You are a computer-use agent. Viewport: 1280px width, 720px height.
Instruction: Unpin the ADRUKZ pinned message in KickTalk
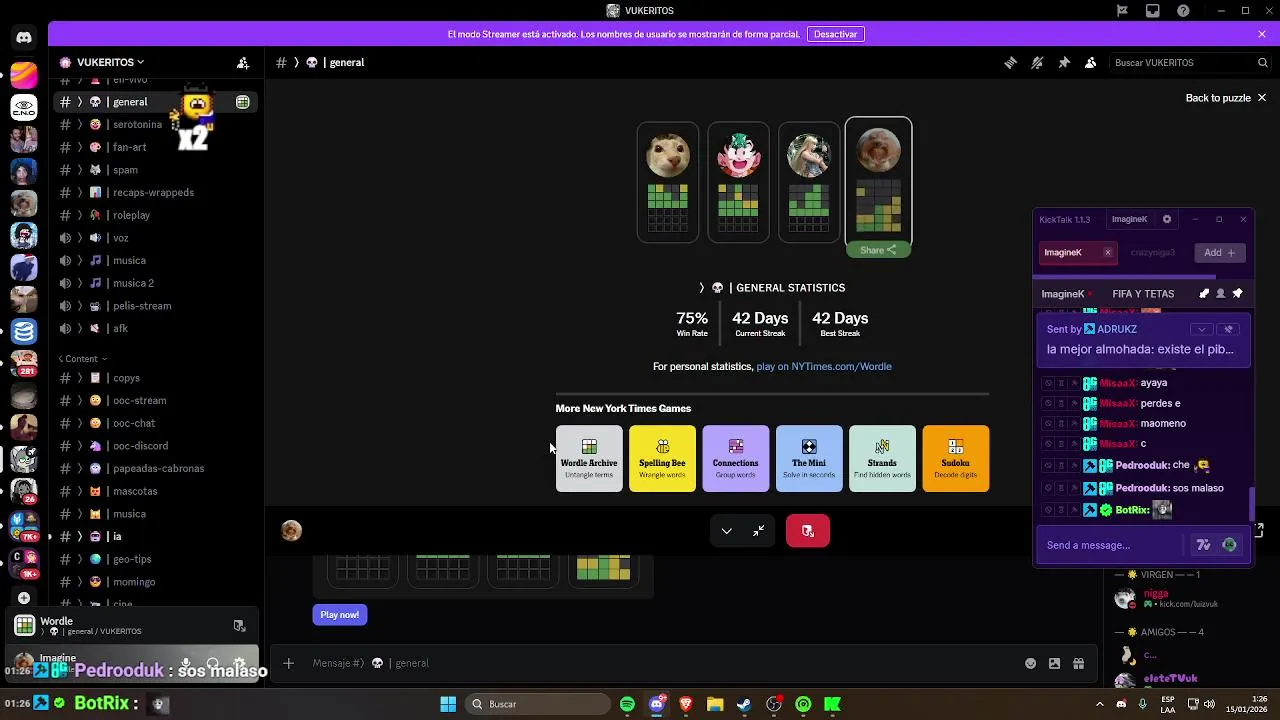point(1229,329)
